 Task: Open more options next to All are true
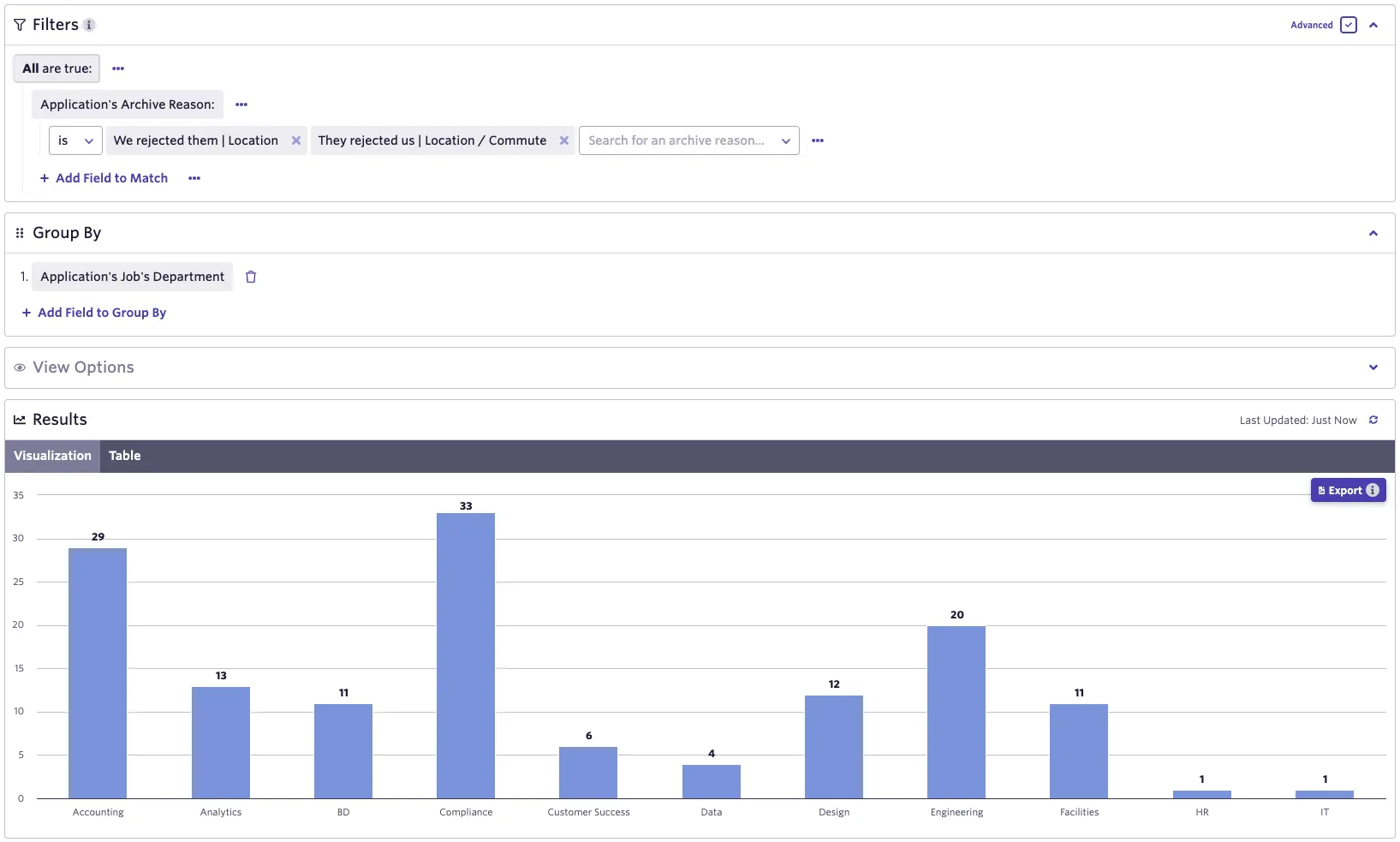tap(118, 69)
